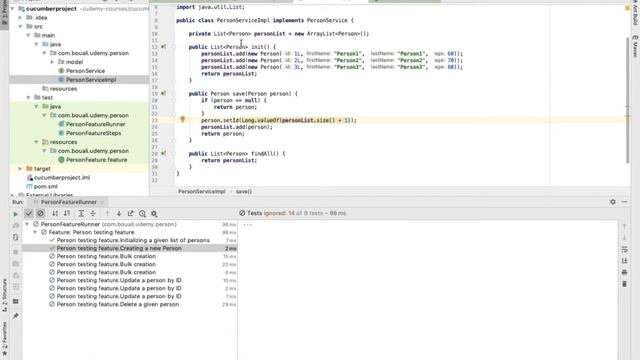Viewport: 640px width, 360px height.
Task: Click PersonServiceImpl breadcrumb
Action: click(x=202, y=191)
